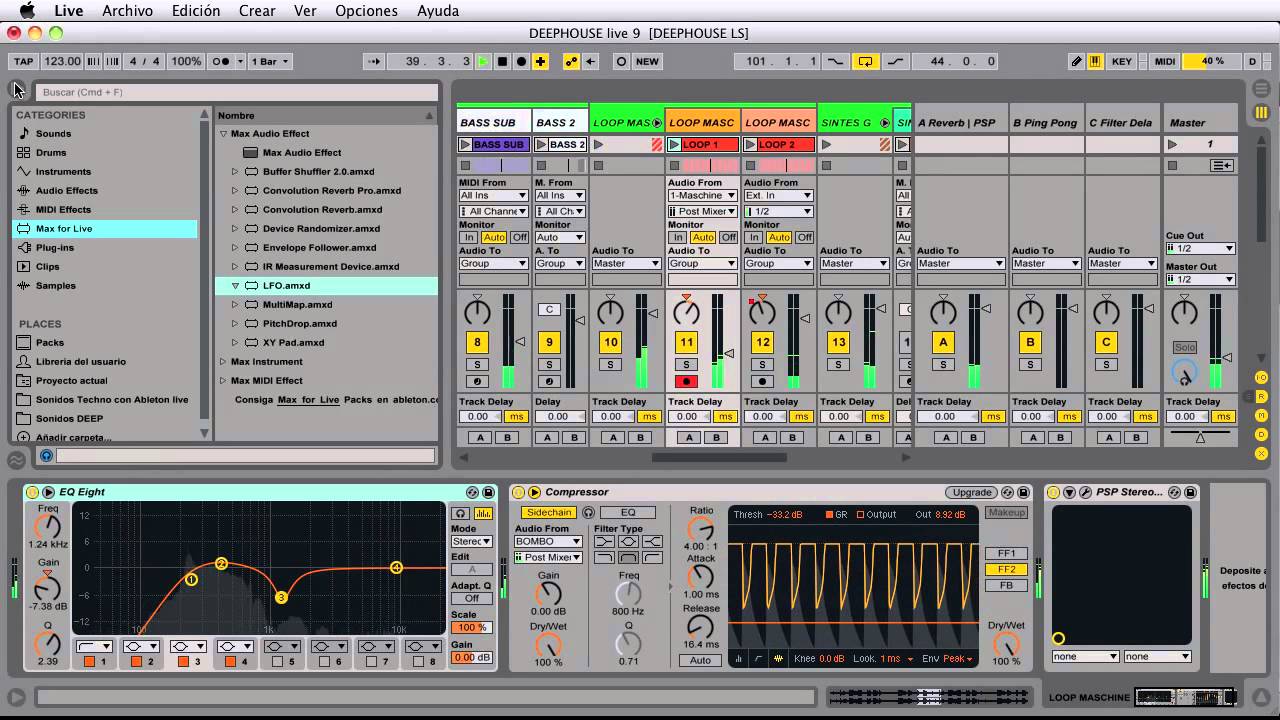Expand the Max Instrument folder
The width and height of the screenshot is (1280, 720).
coord(224,361)
